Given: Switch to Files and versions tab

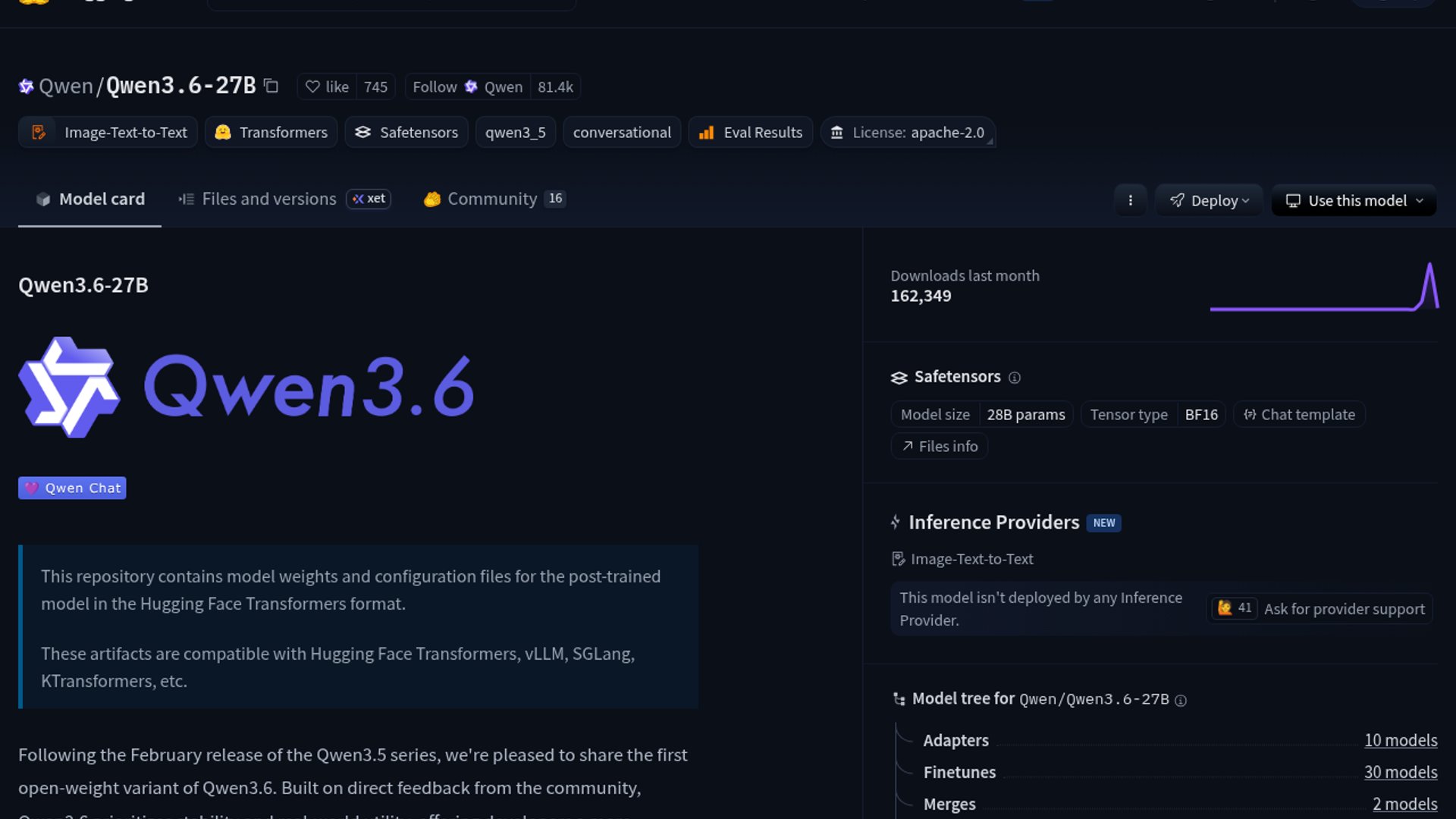Looking at the screenshot, I should click(268, 199).
